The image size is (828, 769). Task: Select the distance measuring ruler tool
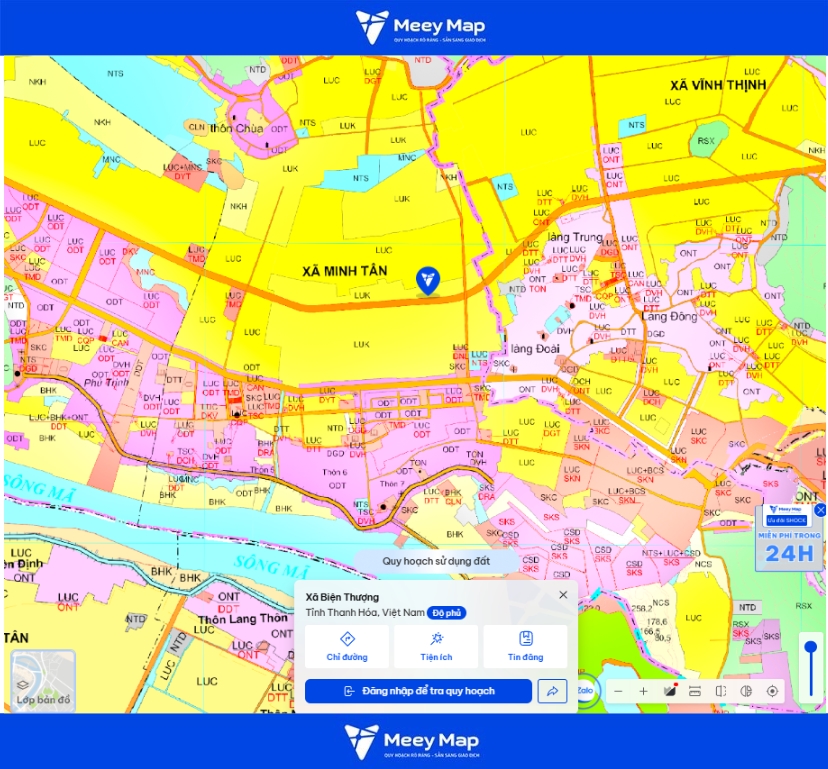(695, 691)
